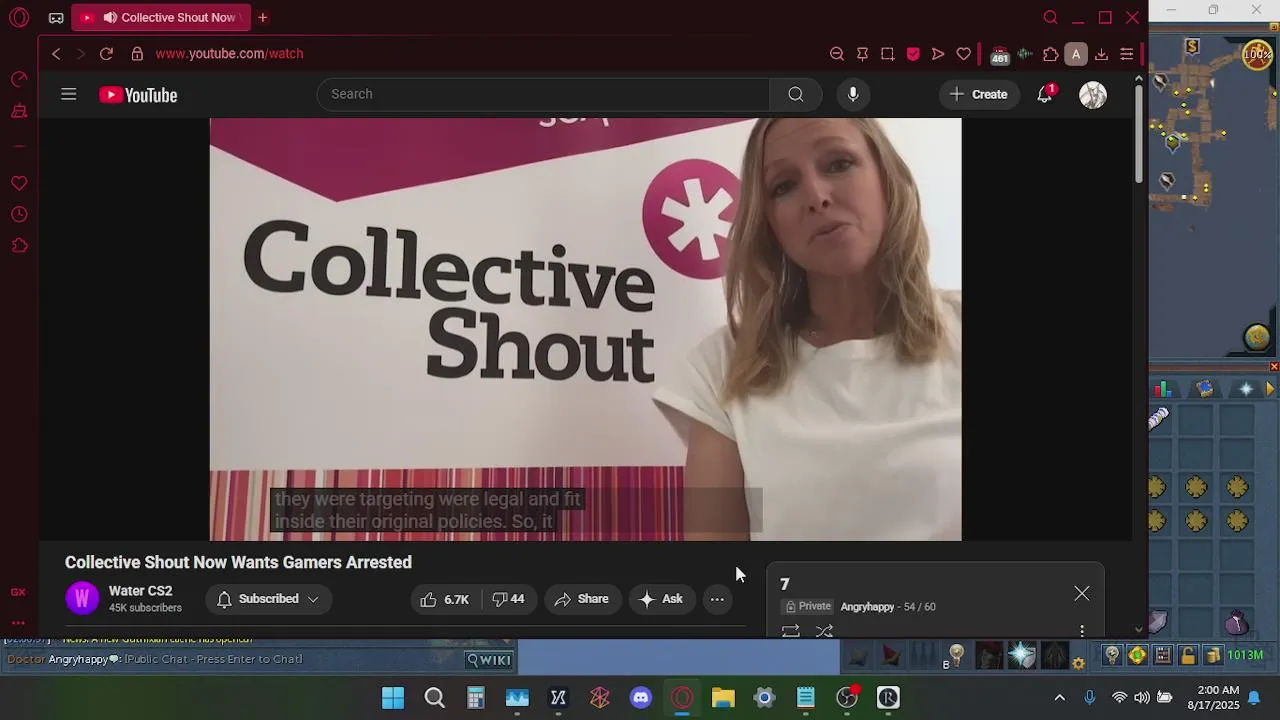1280x720 pixels.
Task: Click the Opera send flow arrow icon
Action: (938, 54)
